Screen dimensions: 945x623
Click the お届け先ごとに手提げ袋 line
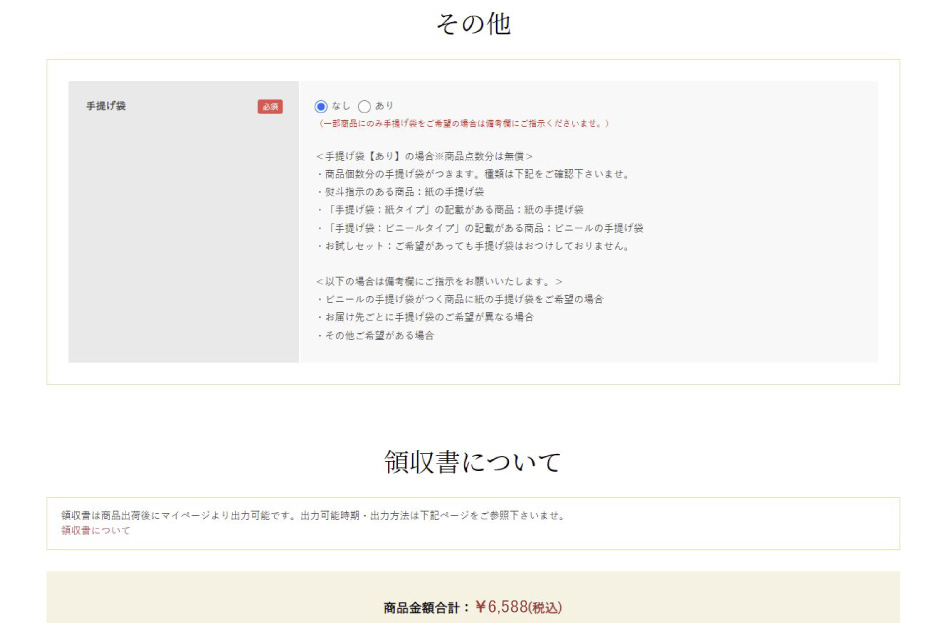tap(424, 317)
